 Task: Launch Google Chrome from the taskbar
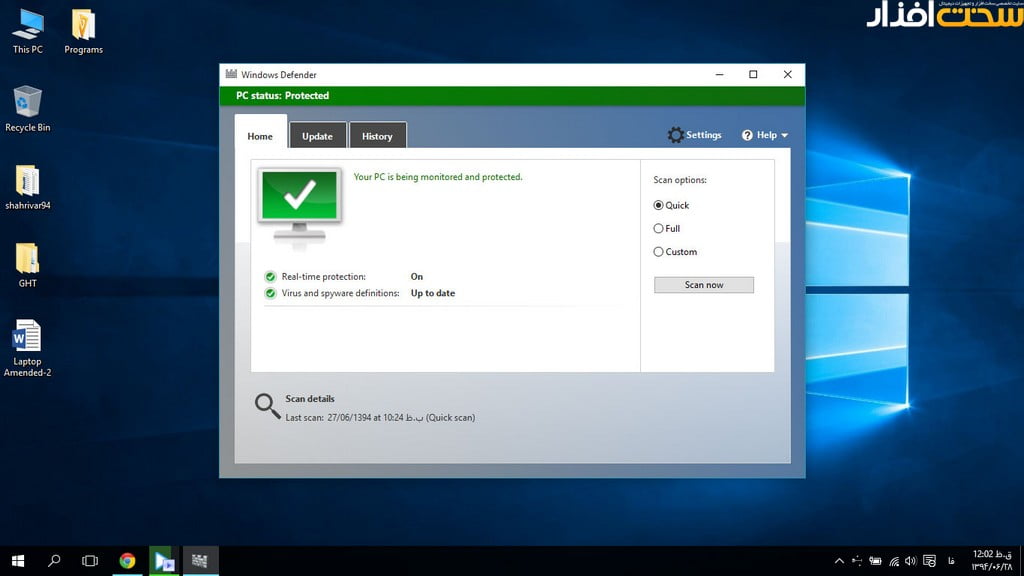(x=127, y=561)
